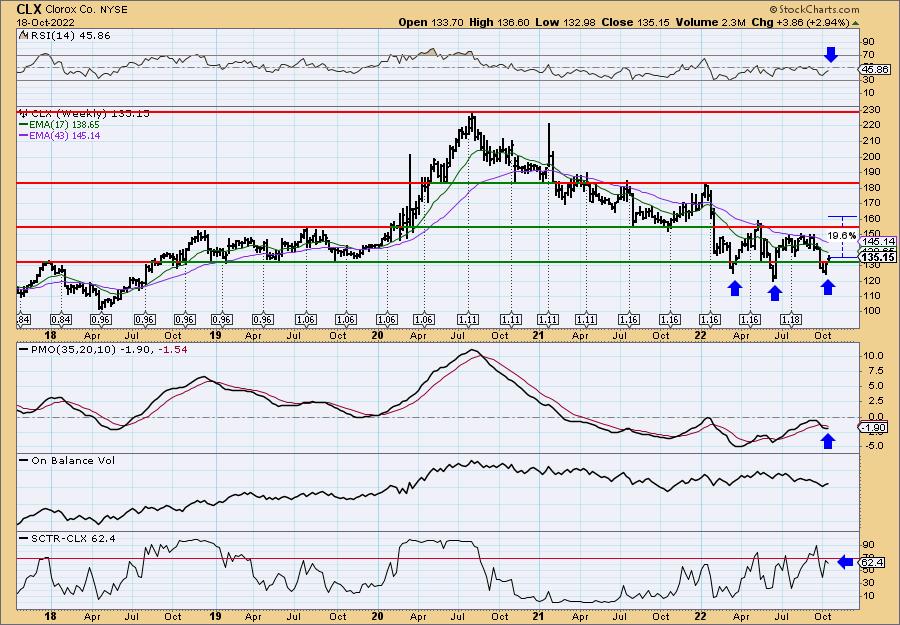Click the 'RSI(14) 45.86' panel label
The image size is (900, 625).
(69, 36)
